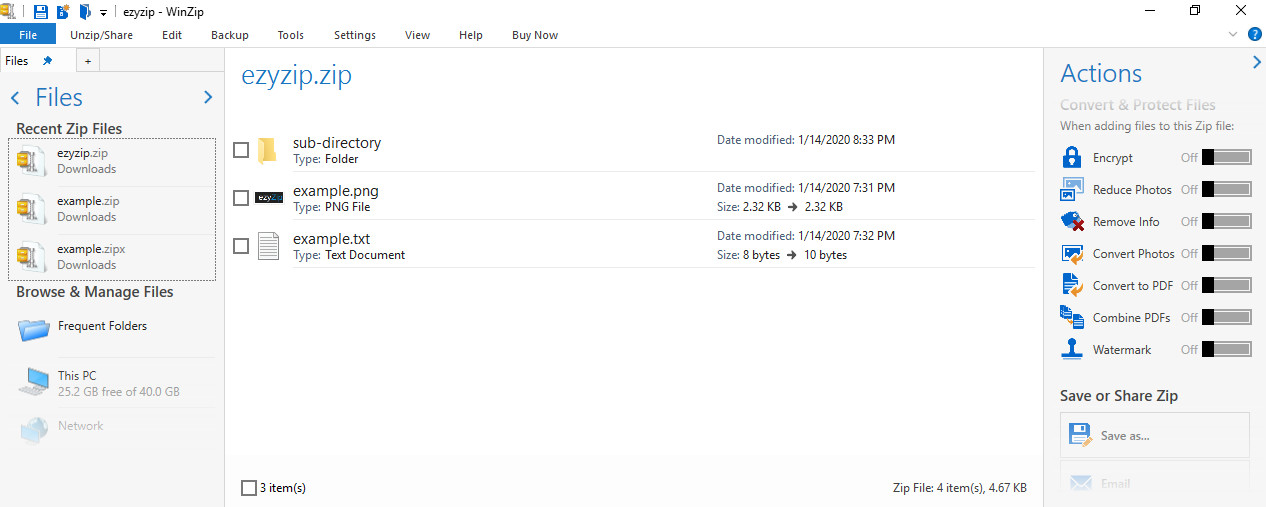Screen dimensions: 1266x507
Task: Switch on the Convert to PDF toggle
Action: 1226,285
